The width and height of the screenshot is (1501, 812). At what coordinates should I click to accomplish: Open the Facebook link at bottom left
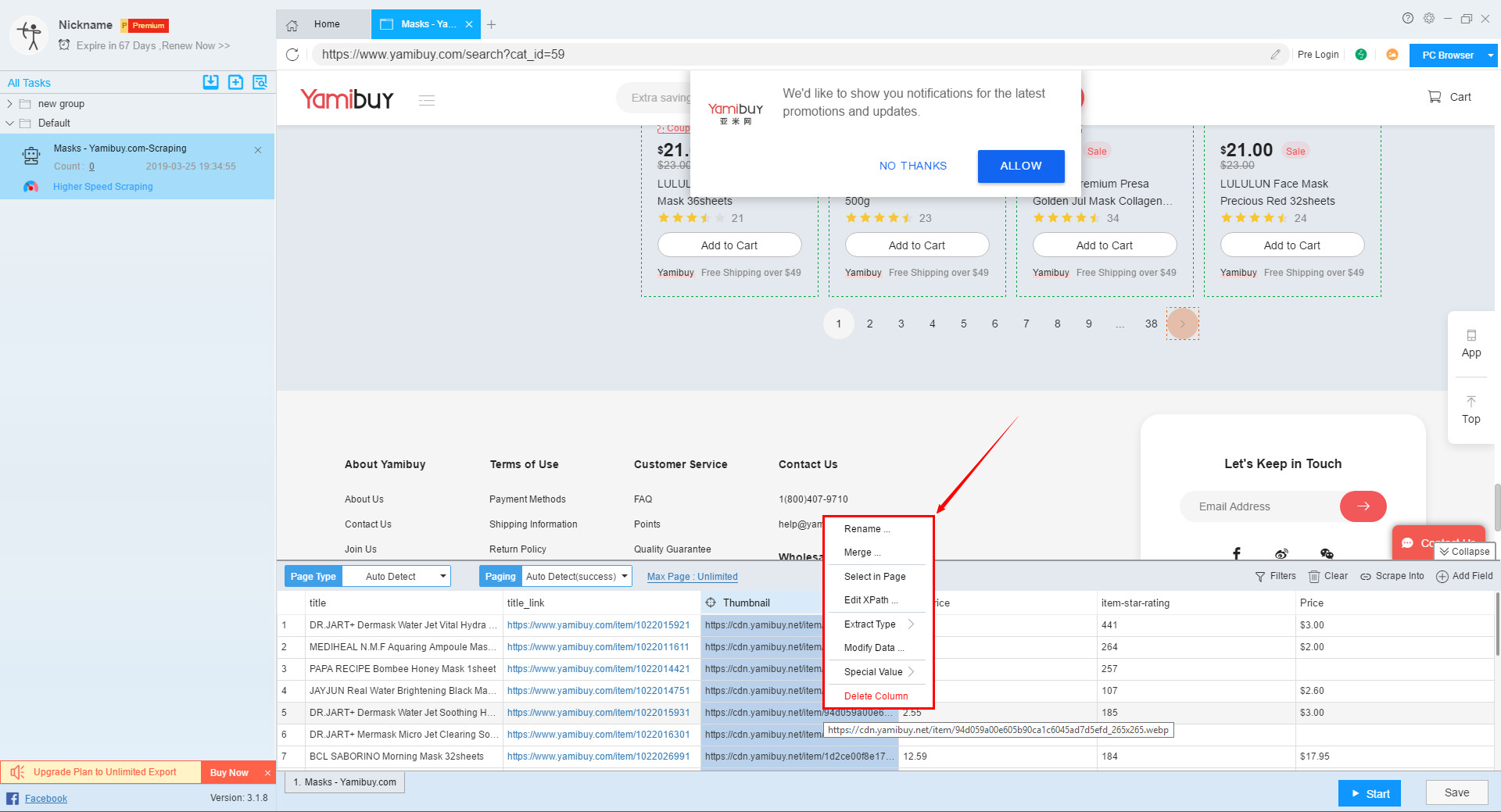(46, 799)
